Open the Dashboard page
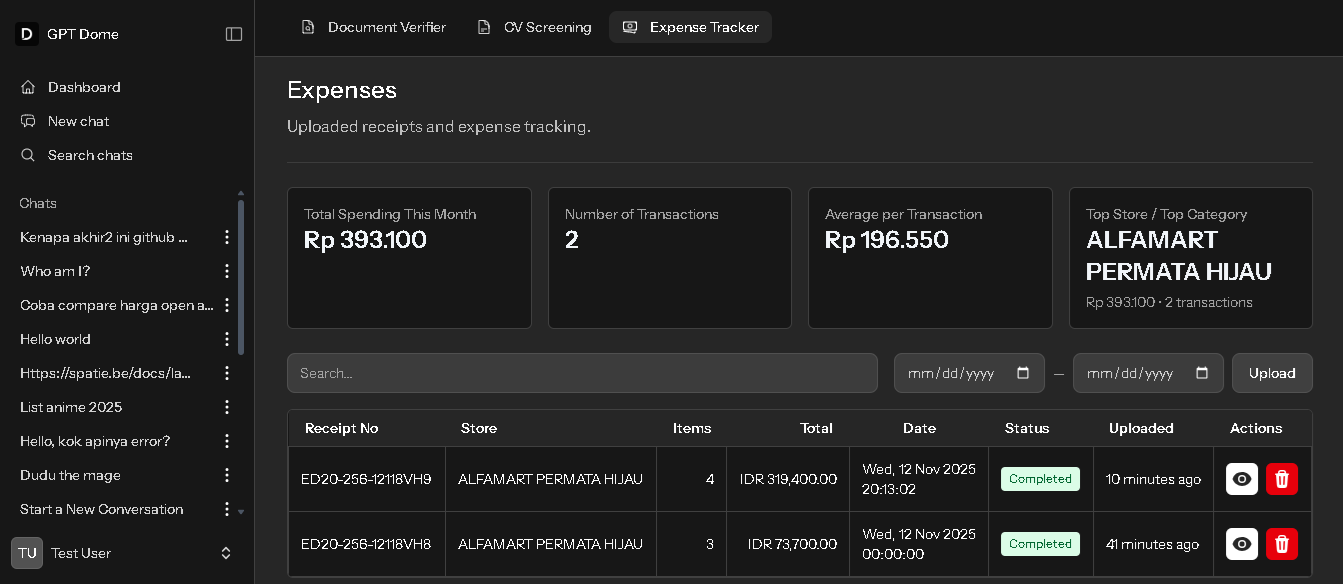1343x584 pixels. pyautogui.click(x=84, y=87)
